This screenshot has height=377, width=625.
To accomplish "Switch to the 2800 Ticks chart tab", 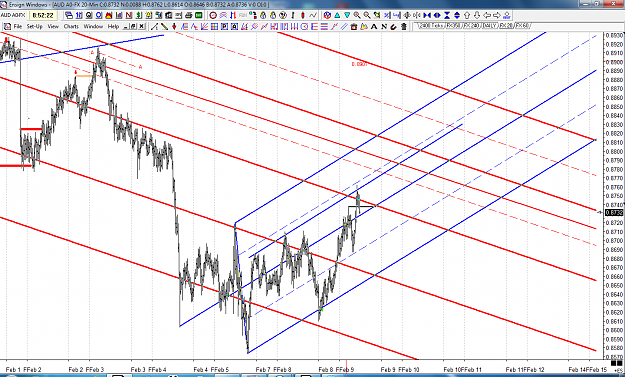I will coord(431,26).
